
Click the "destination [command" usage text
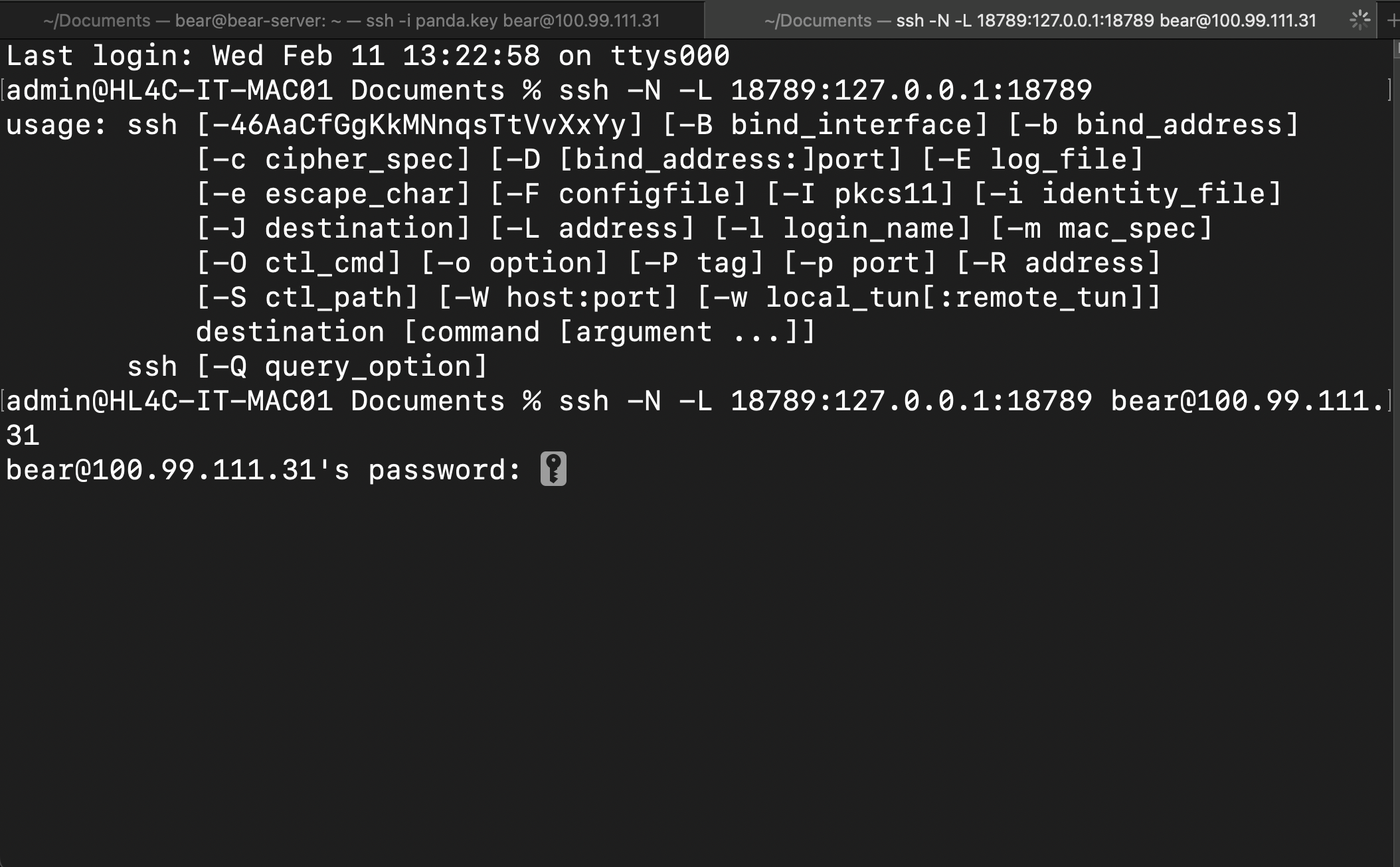tap(367, 332)
